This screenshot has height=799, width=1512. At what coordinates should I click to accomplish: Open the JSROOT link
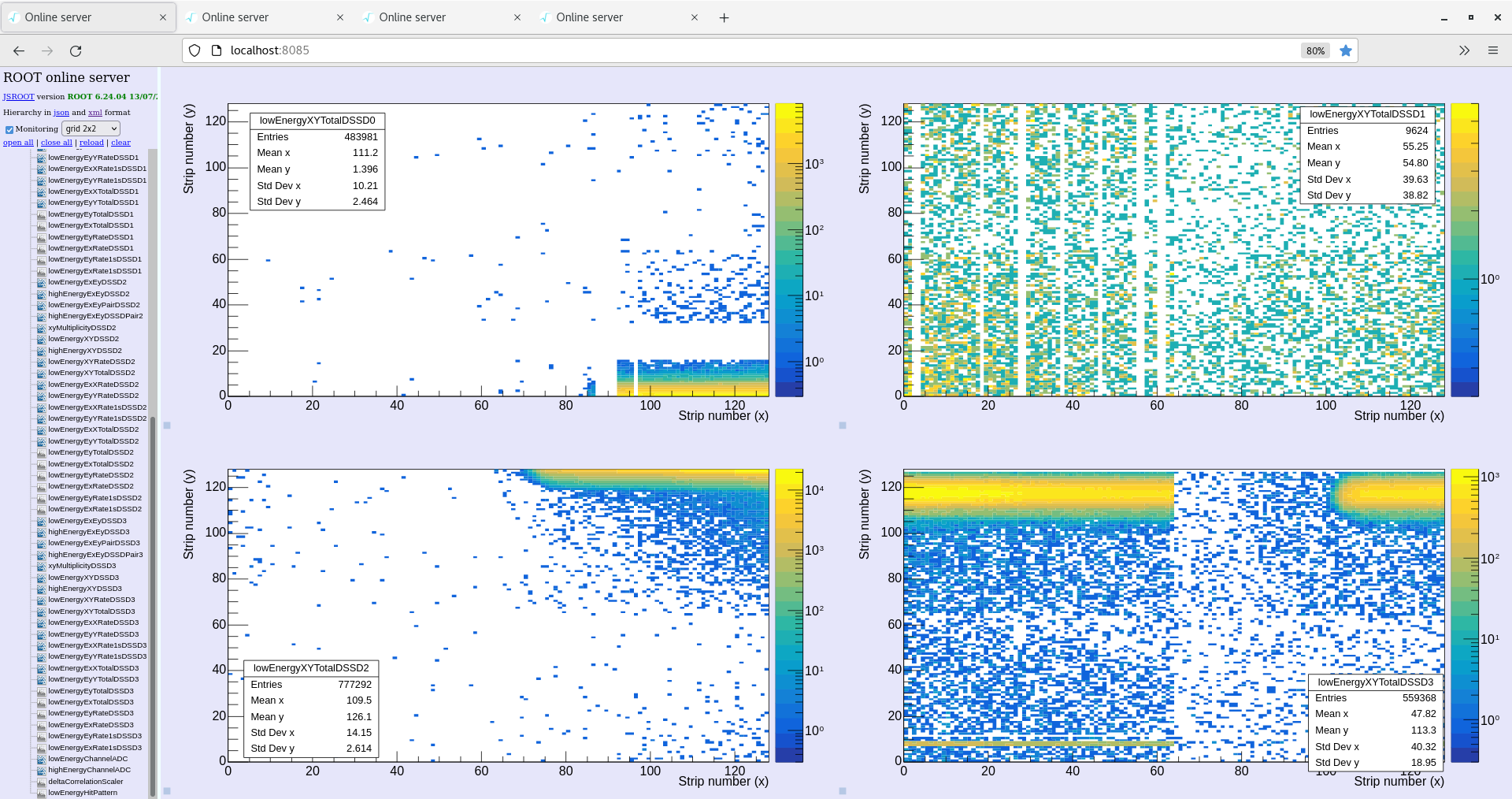[18, 97]
